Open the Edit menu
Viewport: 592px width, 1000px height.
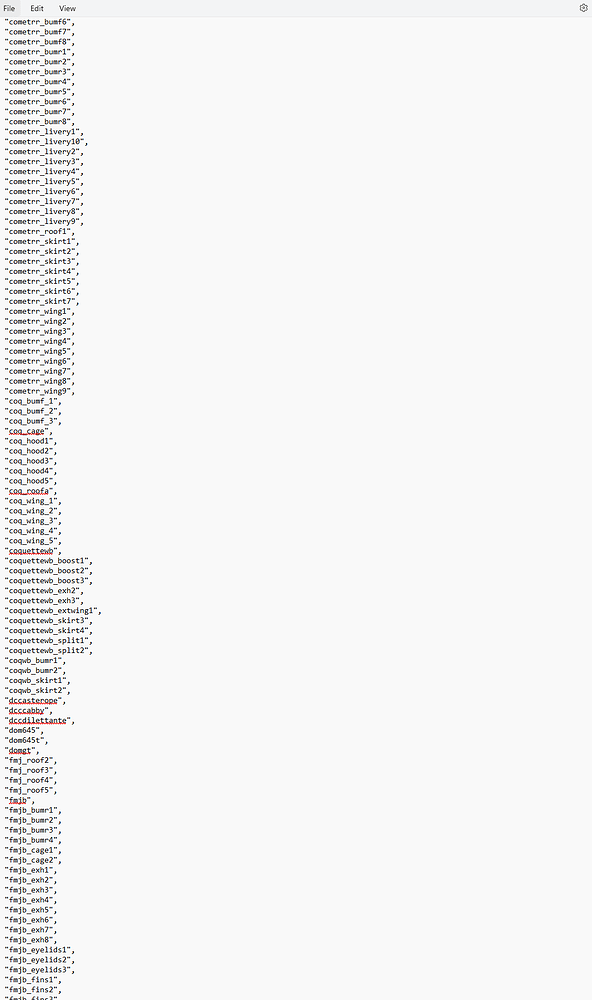(x=37, y=8)
